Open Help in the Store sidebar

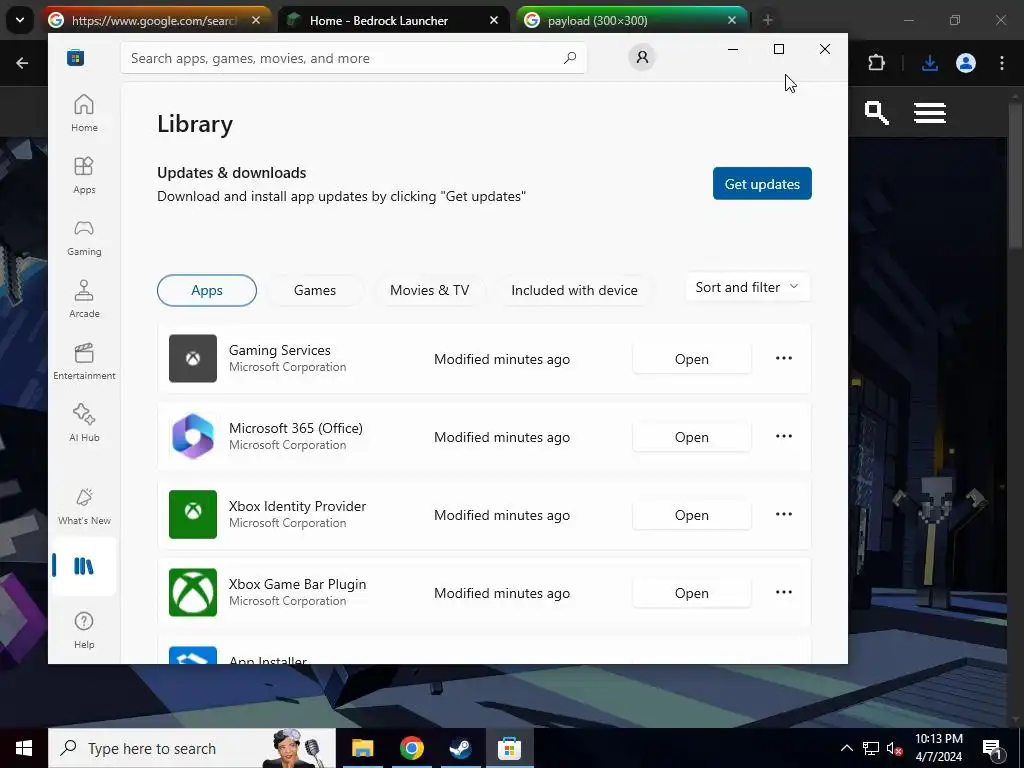(x=84, y=630)
